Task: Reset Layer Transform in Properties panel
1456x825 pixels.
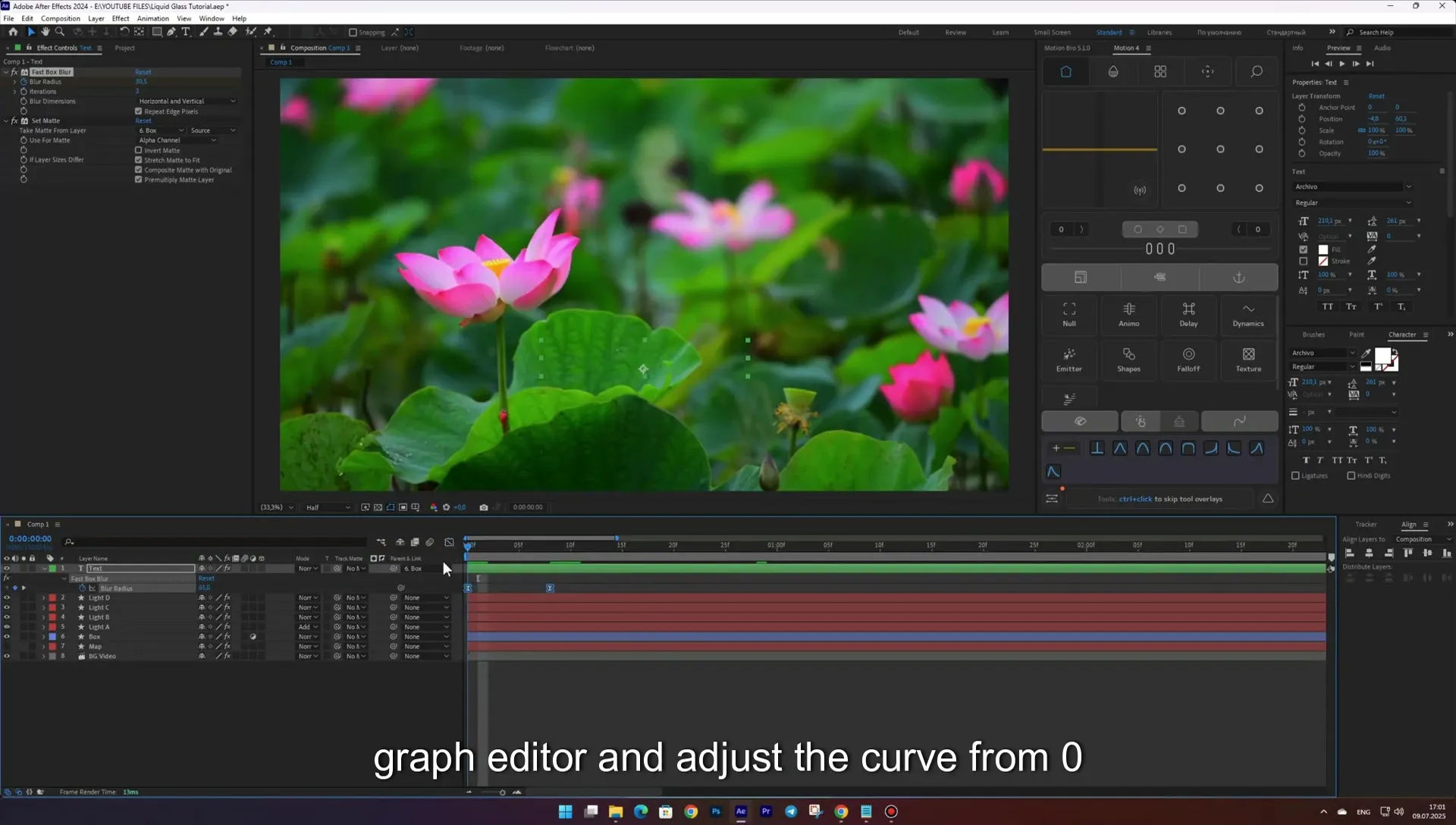Action: [x=1376, y=96]
